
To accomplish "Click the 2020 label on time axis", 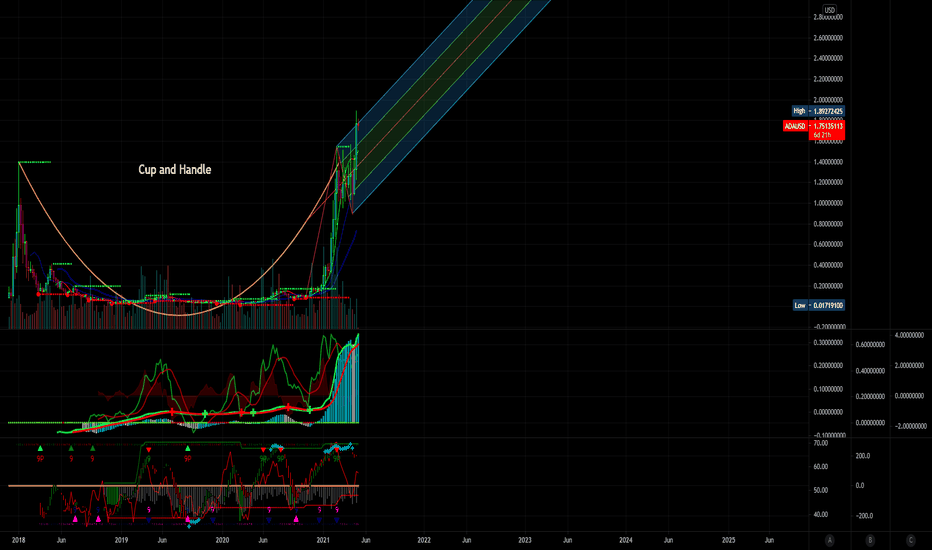I will click(x=222, y=540).
